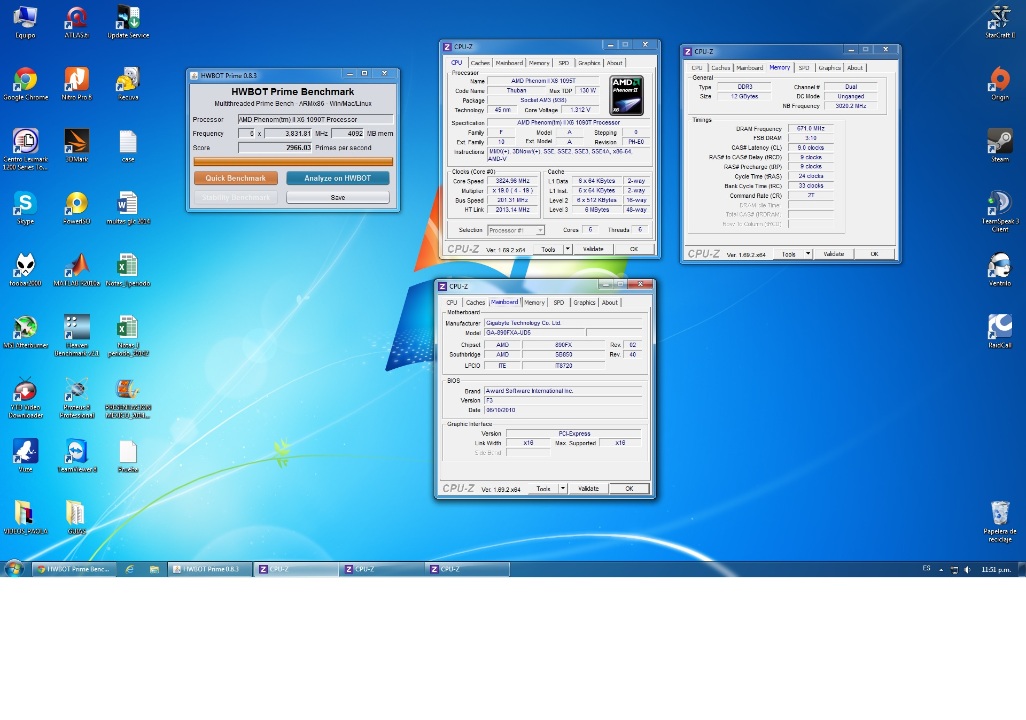The image size is (1026, 720).
Task: Select the case text file on desktop
Action: pos(128,145)
